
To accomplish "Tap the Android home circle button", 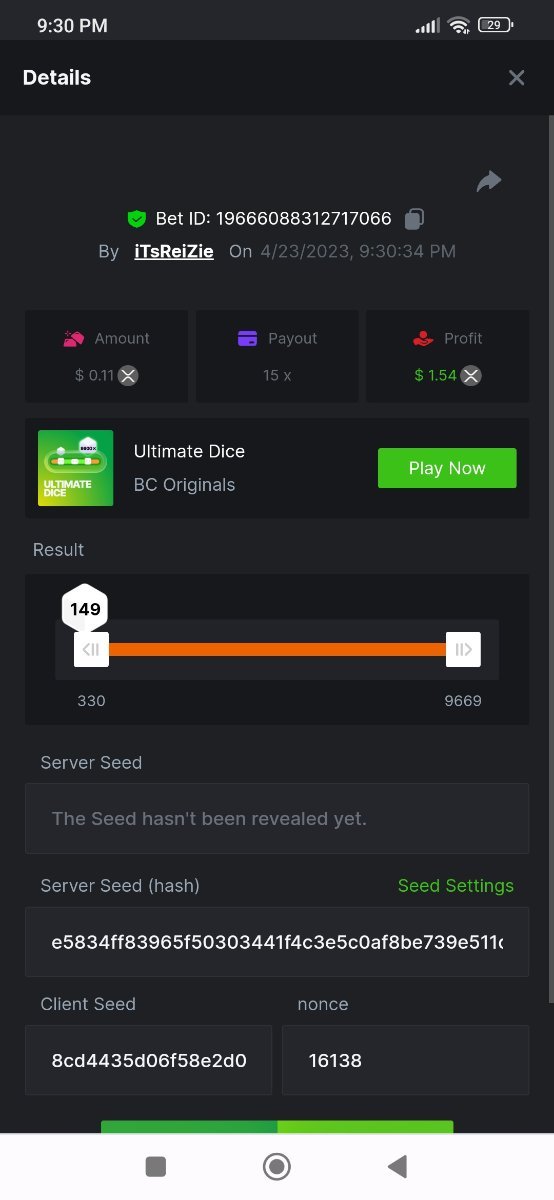I will click(x=277, y=1166).
